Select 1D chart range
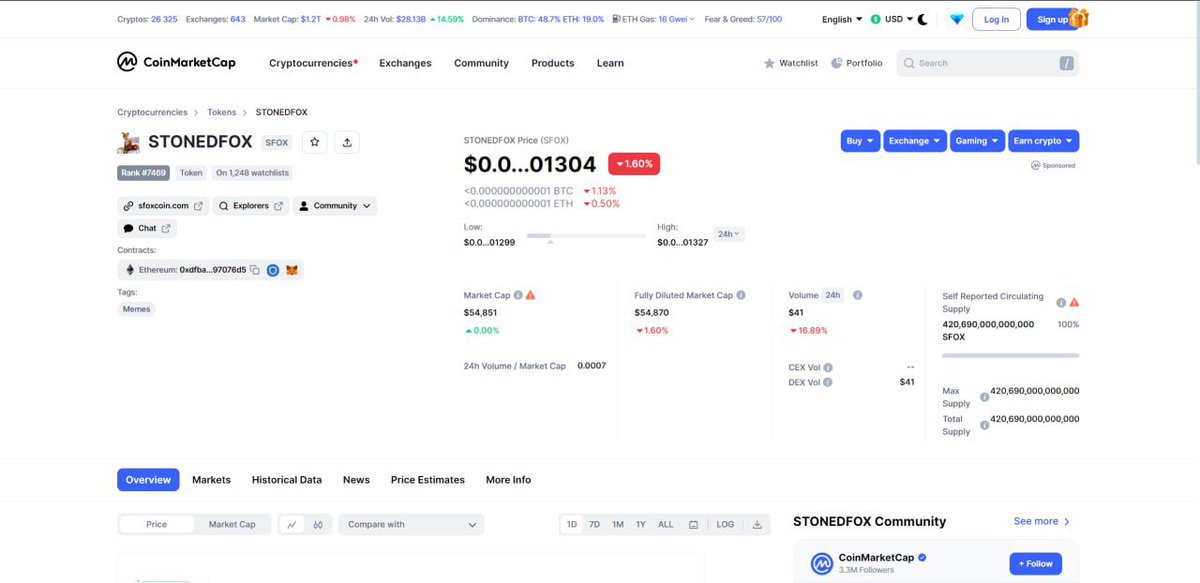1200x583 pixels. click(572, 524)
